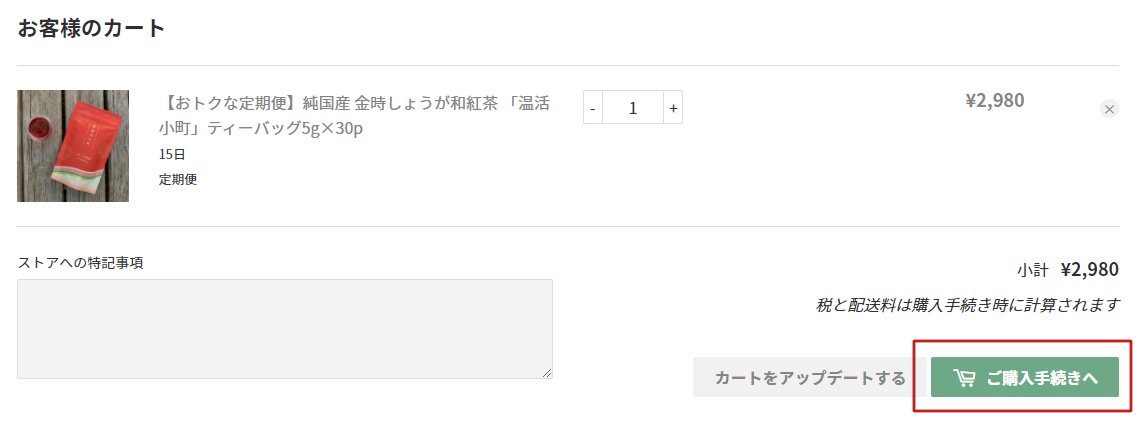The width and height of the screenshot is (1141, 426).
Task: Open the 金時しょうが和紅茶 product title link
Action: (x=354, y=115)
